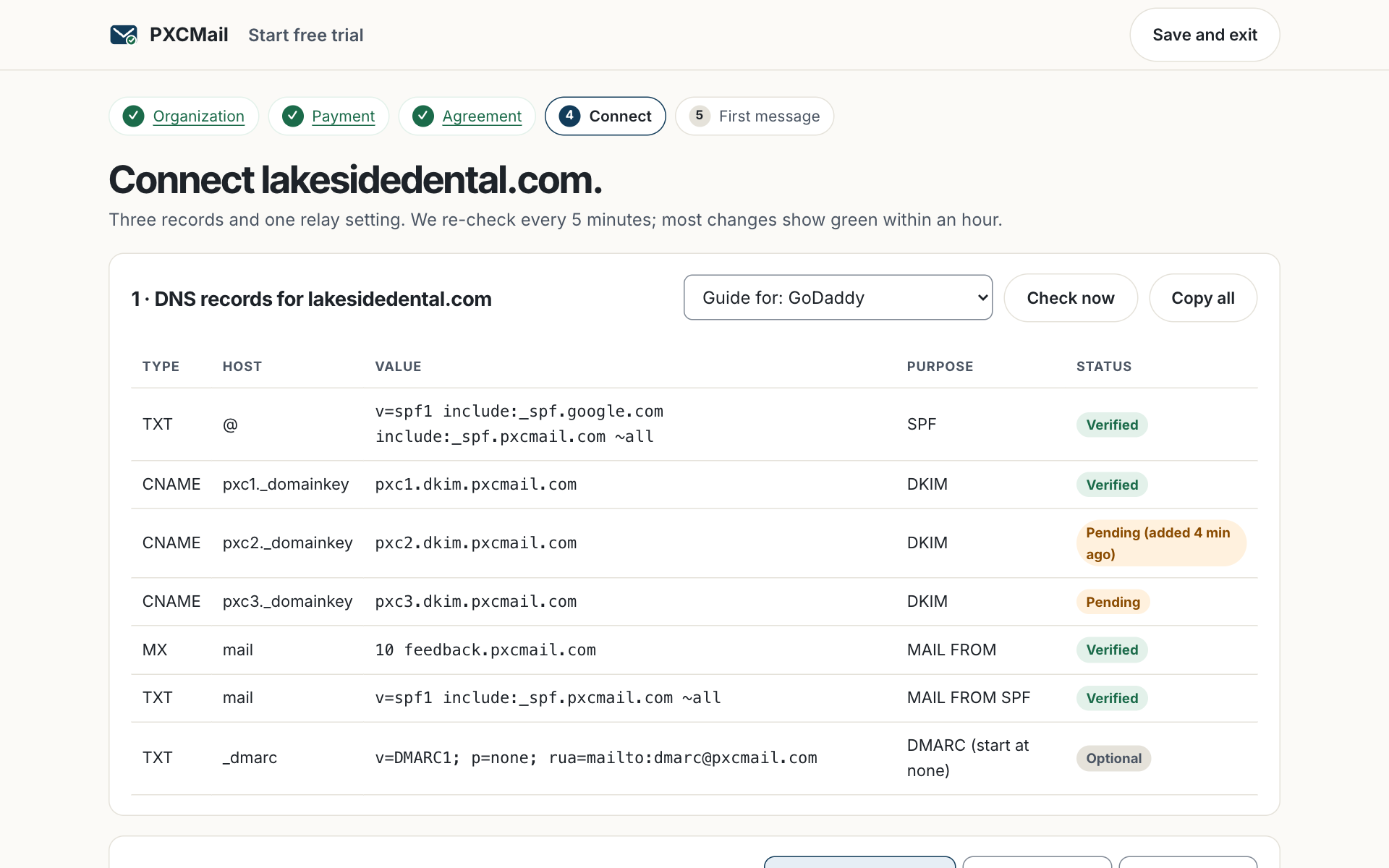Click the pxc2._domainkey host cell
1389x868 pixels.
coord(287,542)
